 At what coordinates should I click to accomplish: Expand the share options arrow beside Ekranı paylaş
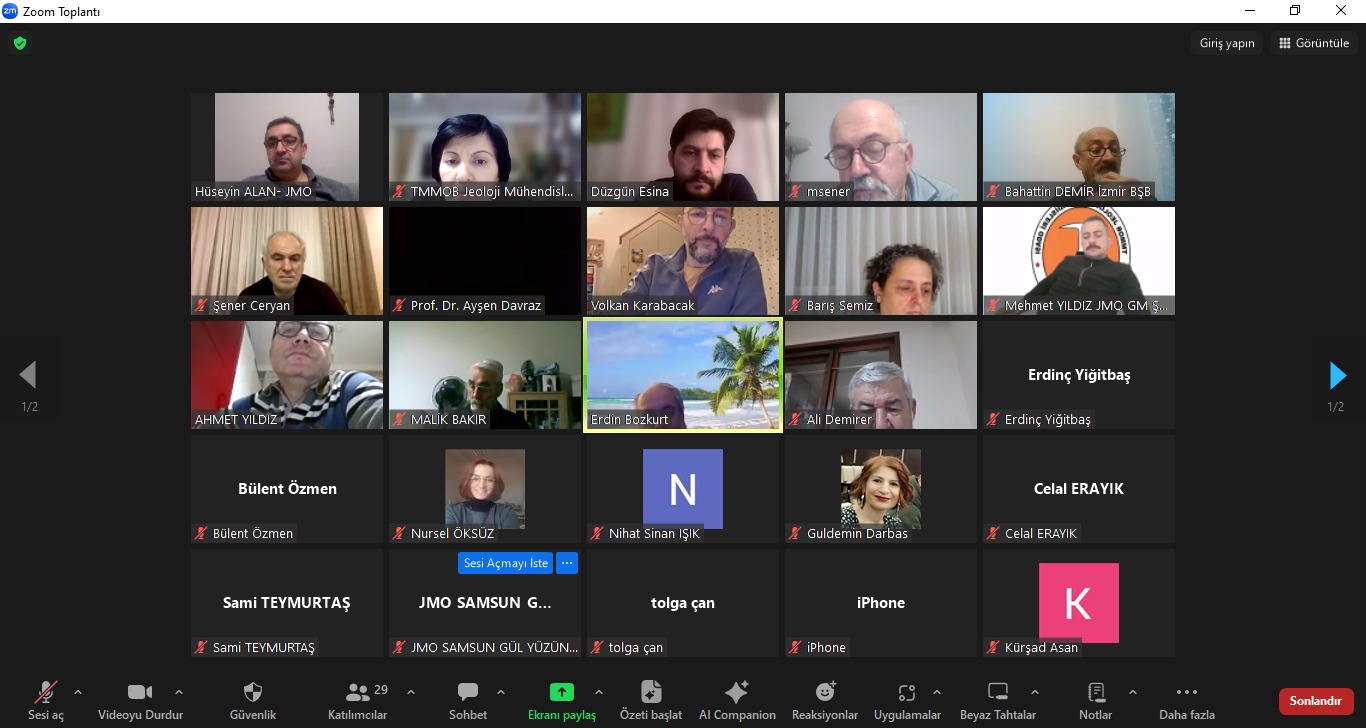coord(599,692)
